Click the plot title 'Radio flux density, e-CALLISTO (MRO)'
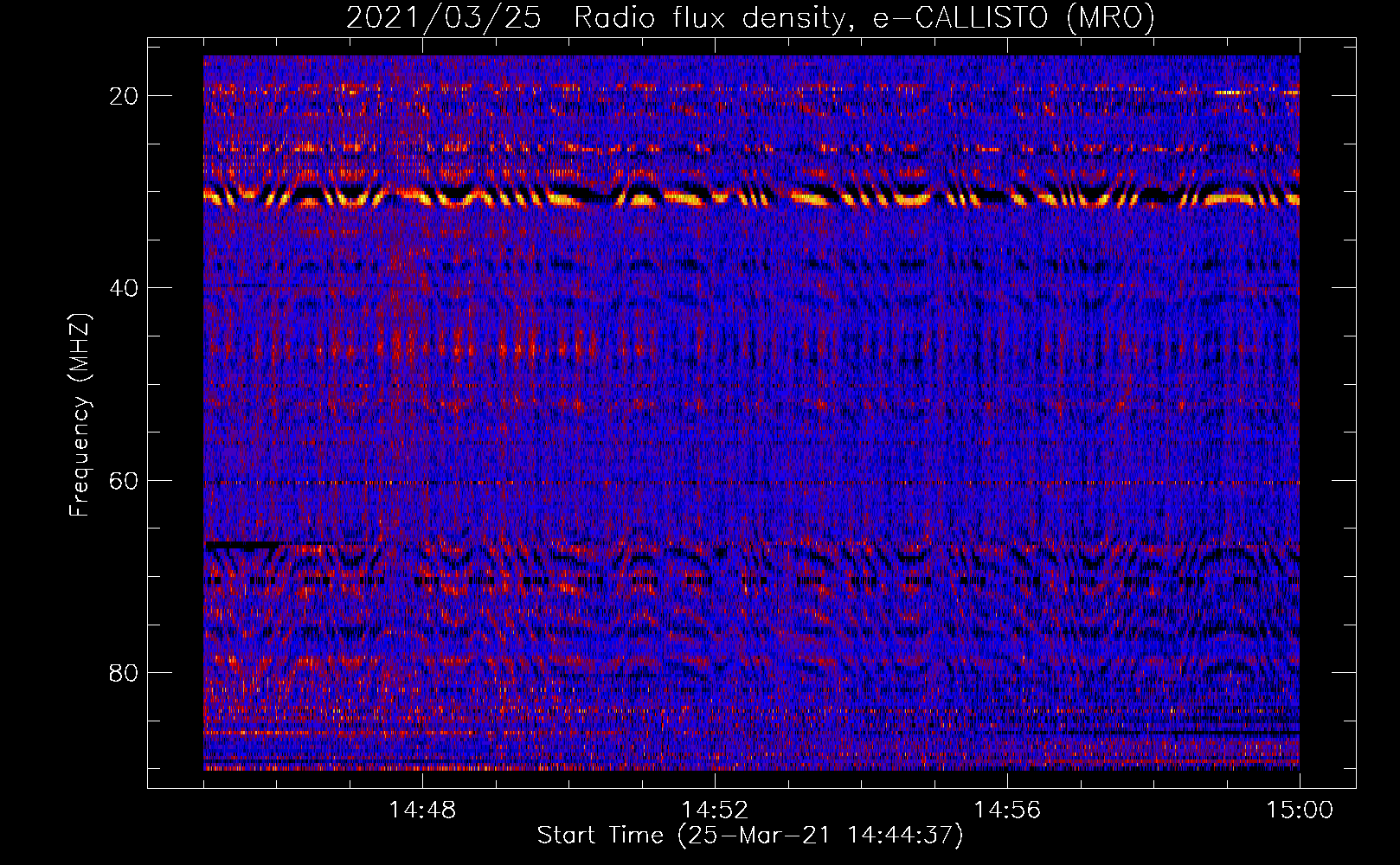 (864, 17)
